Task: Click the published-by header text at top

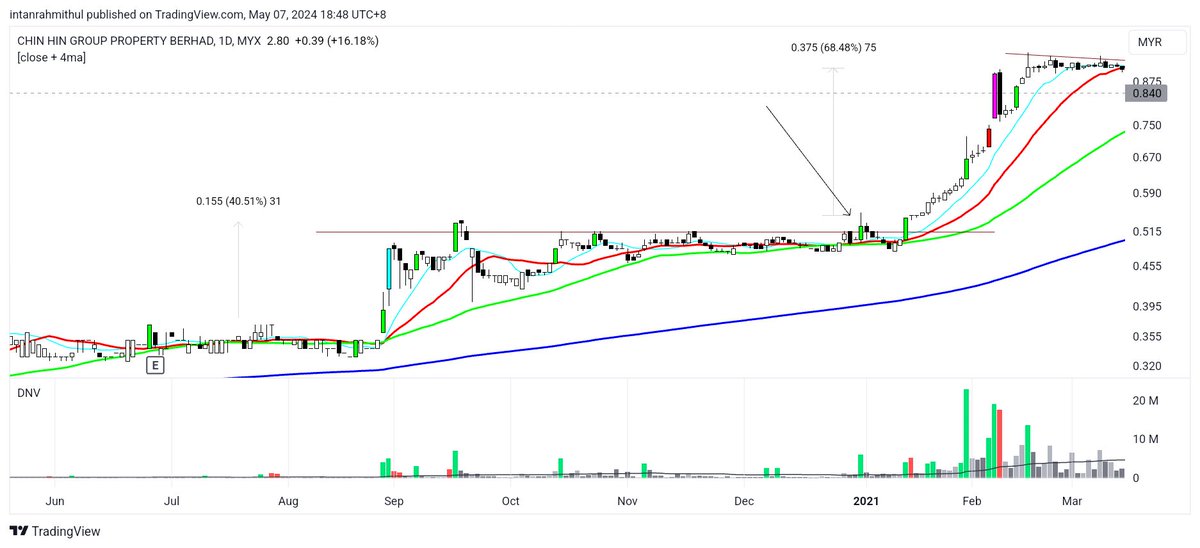Action: coord(200,14)
